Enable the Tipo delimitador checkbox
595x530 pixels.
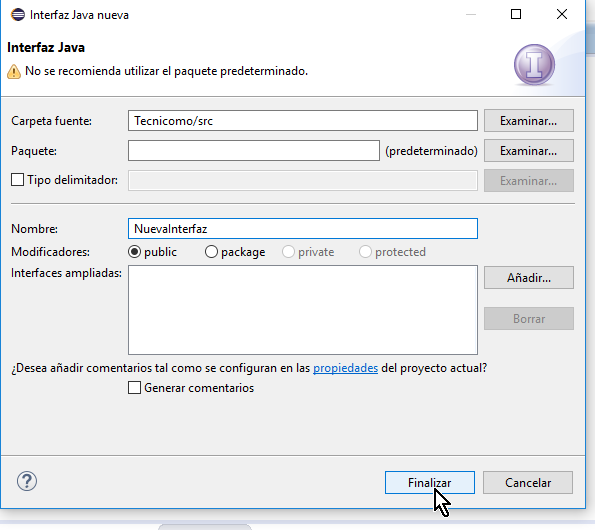tap(17, 180)
